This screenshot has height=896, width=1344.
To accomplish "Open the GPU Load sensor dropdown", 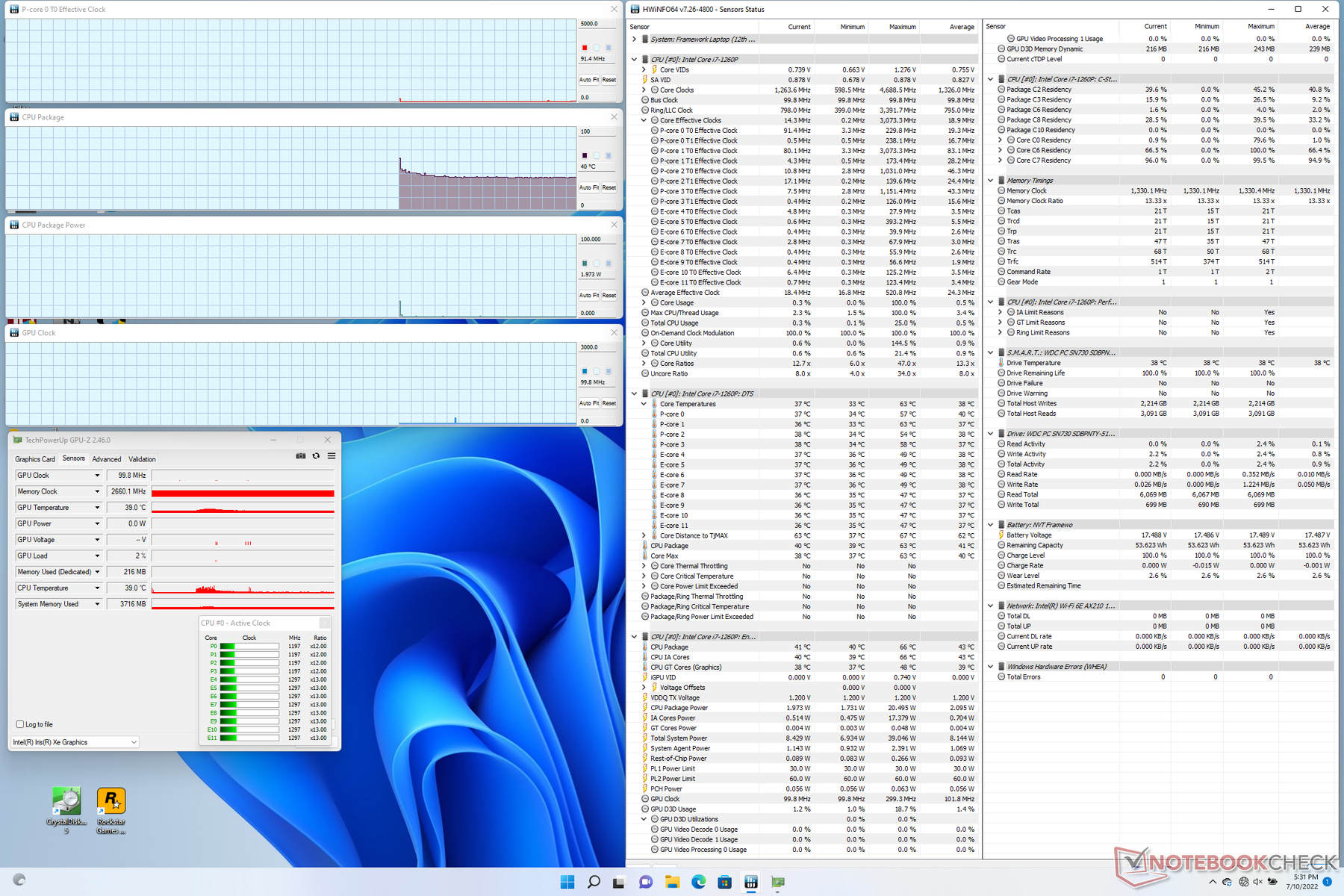I will click(96, 556).
